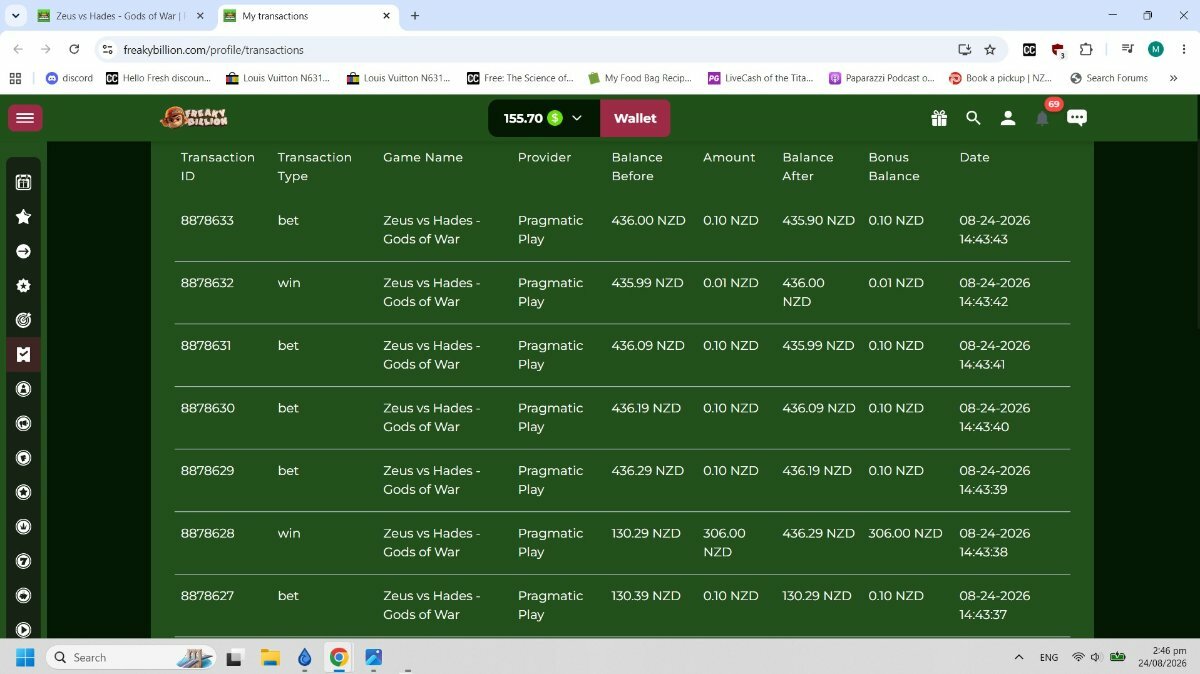This screenshot has height=674, width=1200.
Task: Open the hamburger menu button
Action: 25,118
